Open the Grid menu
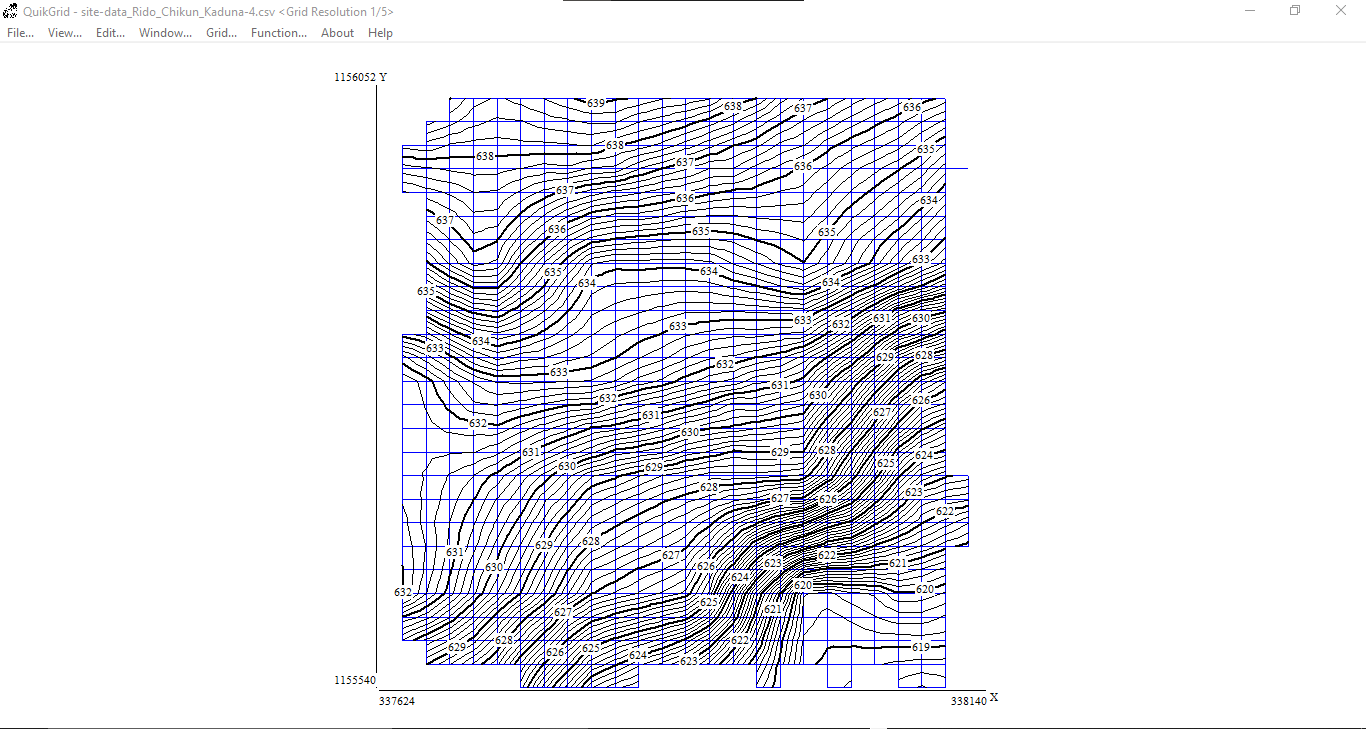1366x729 pixels. [x=219, y=32]
